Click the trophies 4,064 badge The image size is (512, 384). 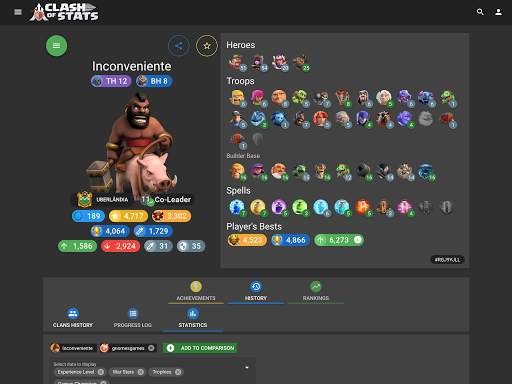pyautogui.click(x=110, y=231)
